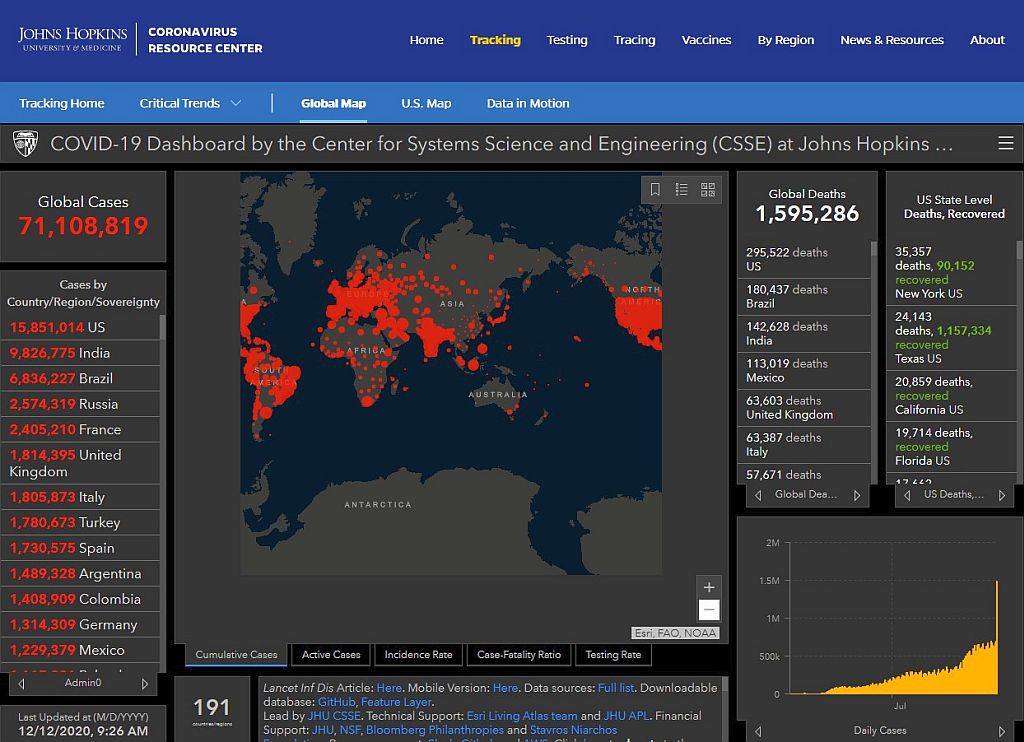The width and height of the screenshot is (1024, 742).
Task: Select Argentina in the cases list
Action: (x=80, y=573)
